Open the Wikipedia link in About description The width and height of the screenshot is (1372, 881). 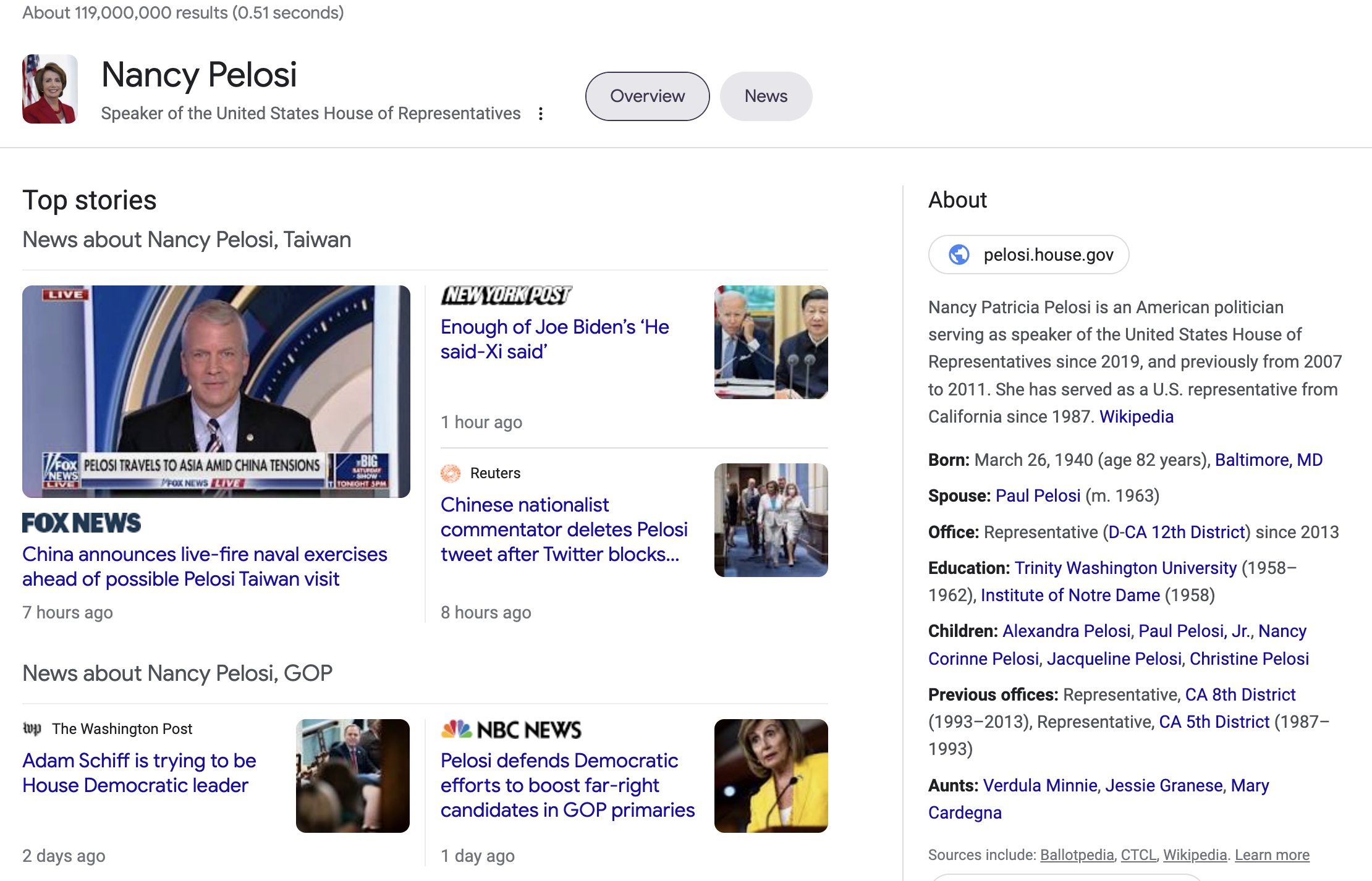point(1136,417)
